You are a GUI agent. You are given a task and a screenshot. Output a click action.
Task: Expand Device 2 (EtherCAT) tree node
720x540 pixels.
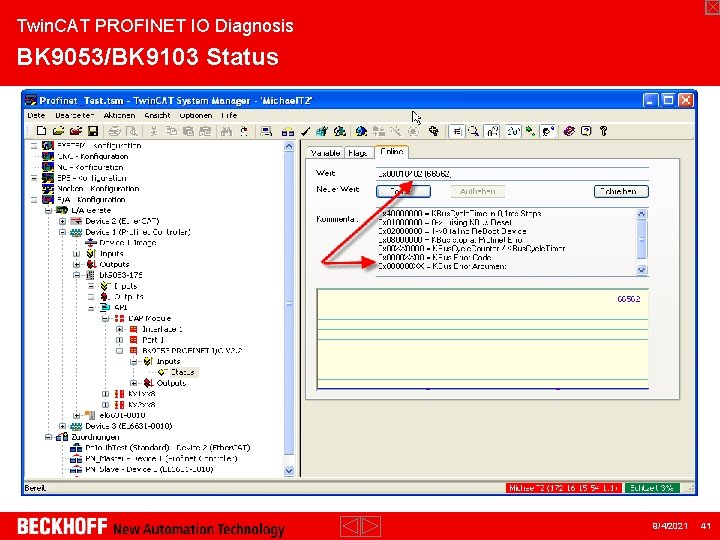62,221
